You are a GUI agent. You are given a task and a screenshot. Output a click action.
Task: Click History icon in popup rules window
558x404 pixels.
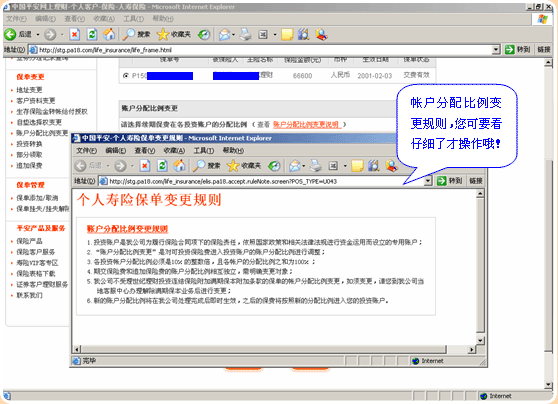click(274, 166)
